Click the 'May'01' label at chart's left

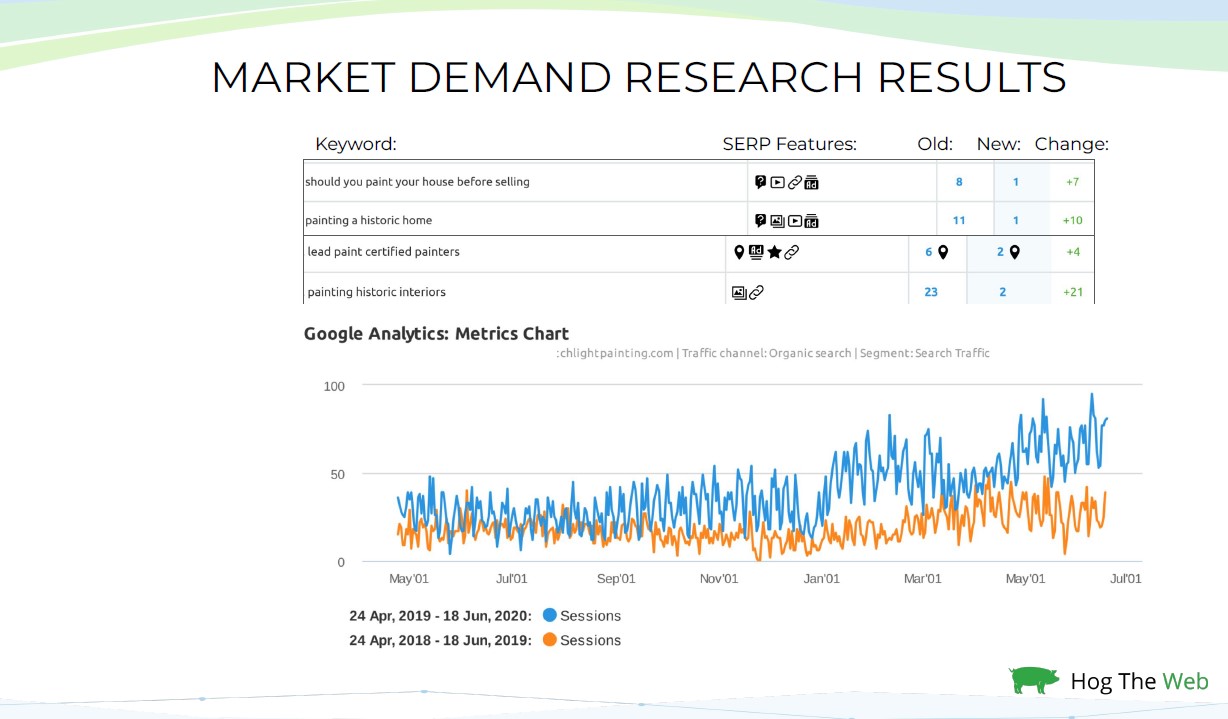pyautogui.click(x=409, y=578)
